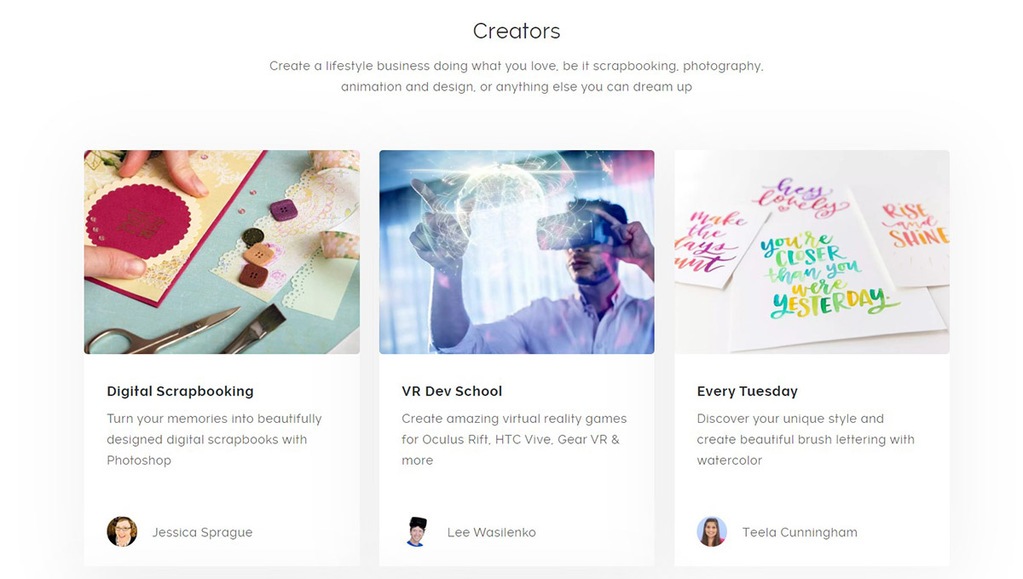Click the Teela Cunningham author name

pos(800,532)
